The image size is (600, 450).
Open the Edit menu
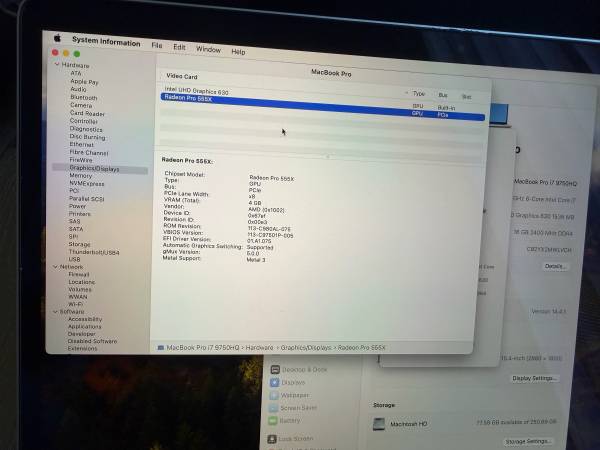pos(179,47)
